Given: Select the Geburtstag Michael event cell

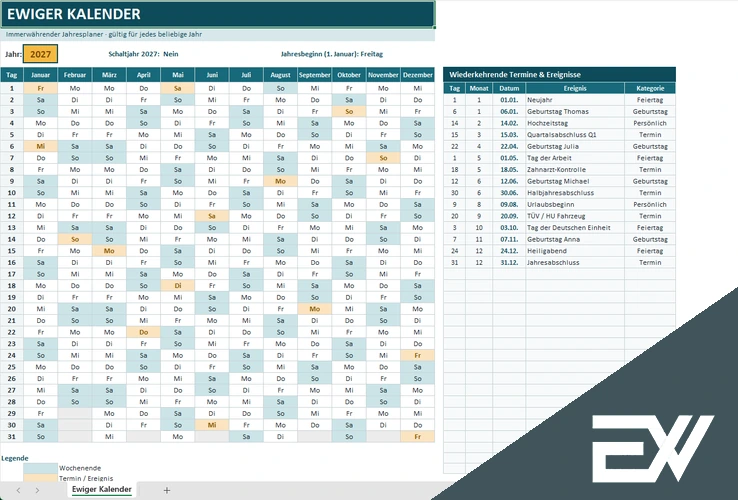Looking at the screenshot, I should (575, 181).
